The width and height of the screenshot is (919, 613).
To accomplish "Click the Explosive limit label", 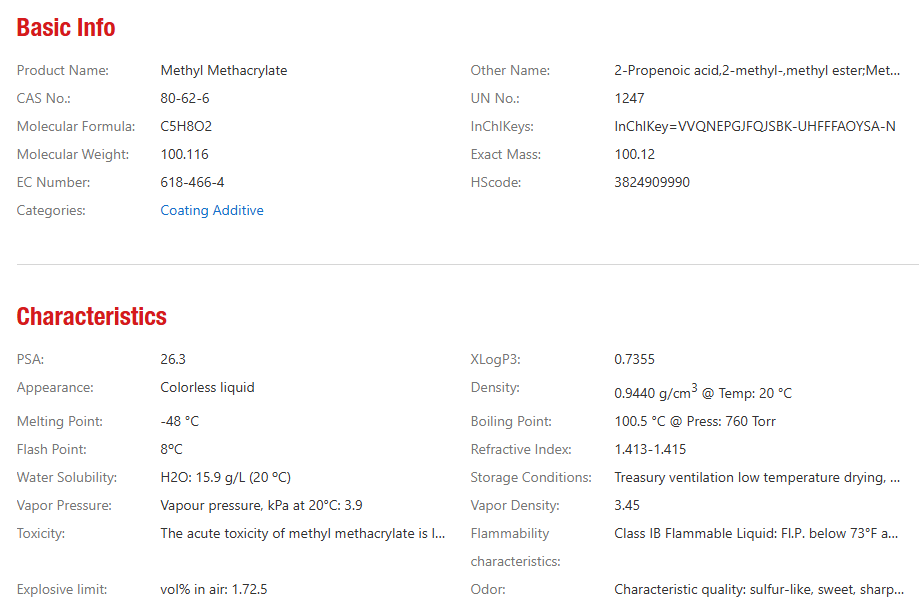I will click(x=62, y=590).
